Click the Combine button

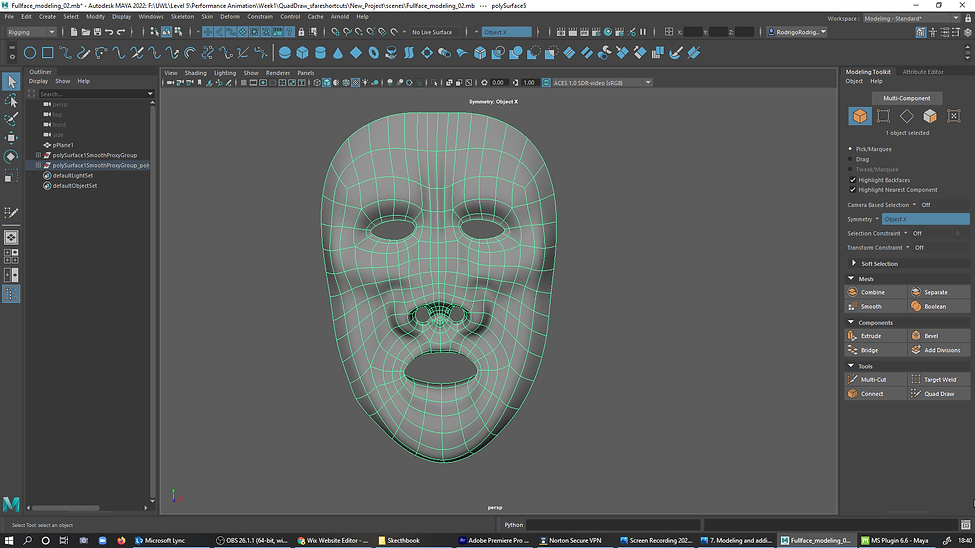(x=875, y=292)
